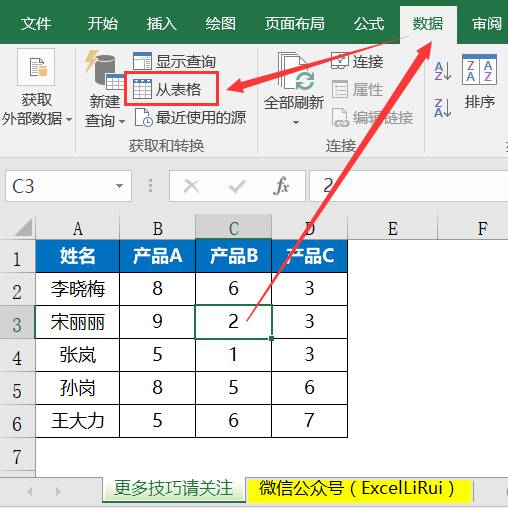
Task: Open the 排序 sort dialog icon
Action: pyautogui.click(x=479, y=69)
